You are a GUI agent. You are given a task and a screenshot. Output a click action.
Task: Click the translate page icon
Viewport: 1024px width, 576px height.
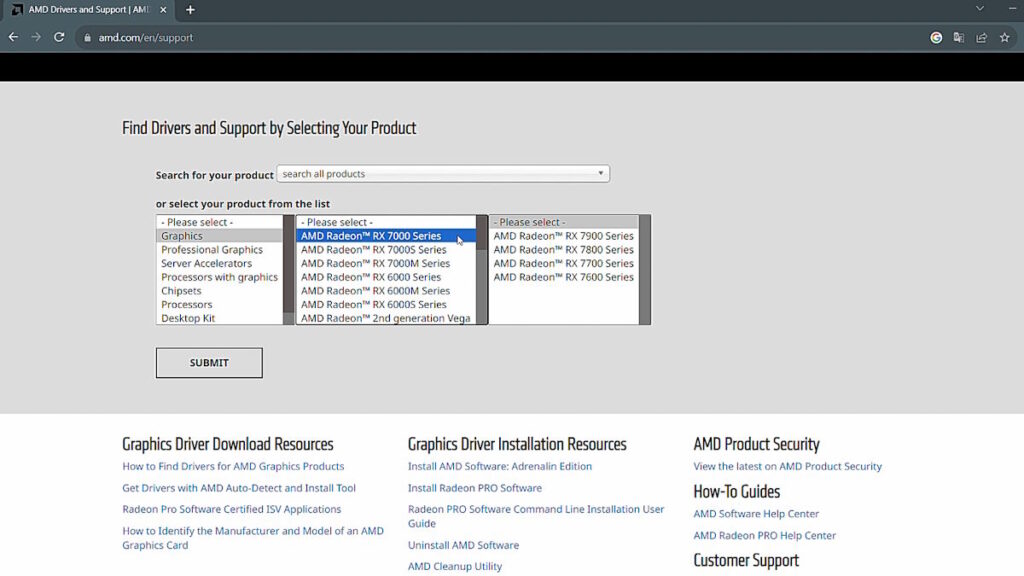959,37
